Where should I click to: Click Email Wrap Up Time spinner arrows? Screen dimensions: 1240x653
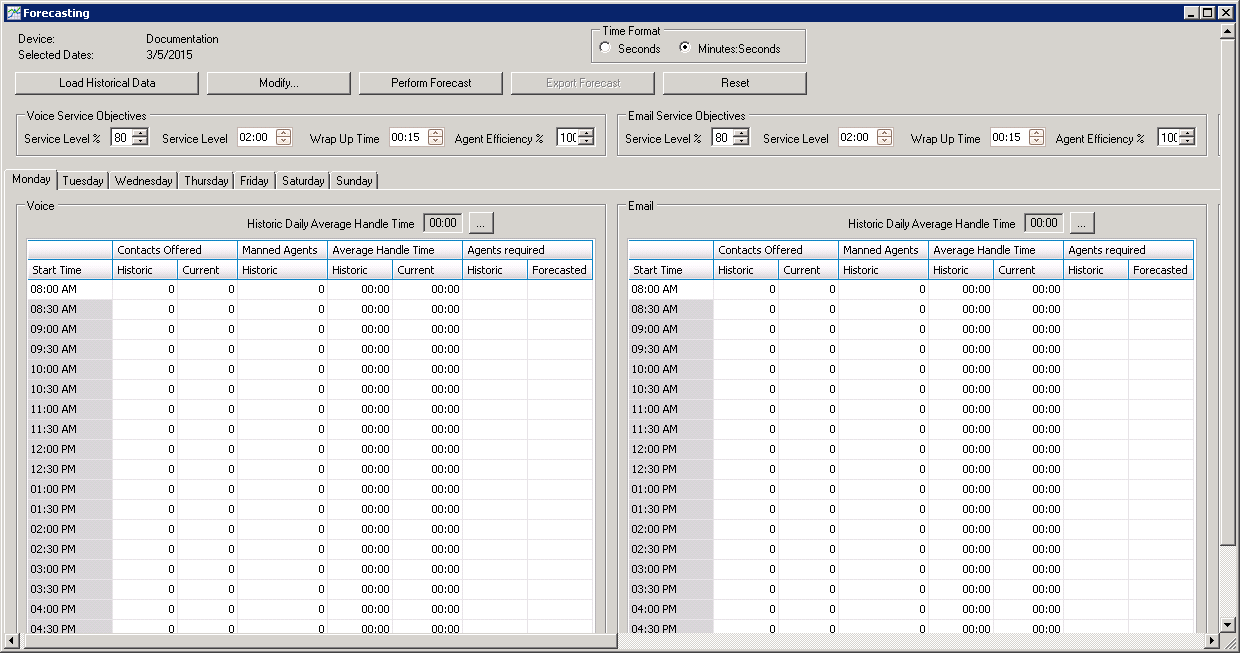click(1036, 138)
